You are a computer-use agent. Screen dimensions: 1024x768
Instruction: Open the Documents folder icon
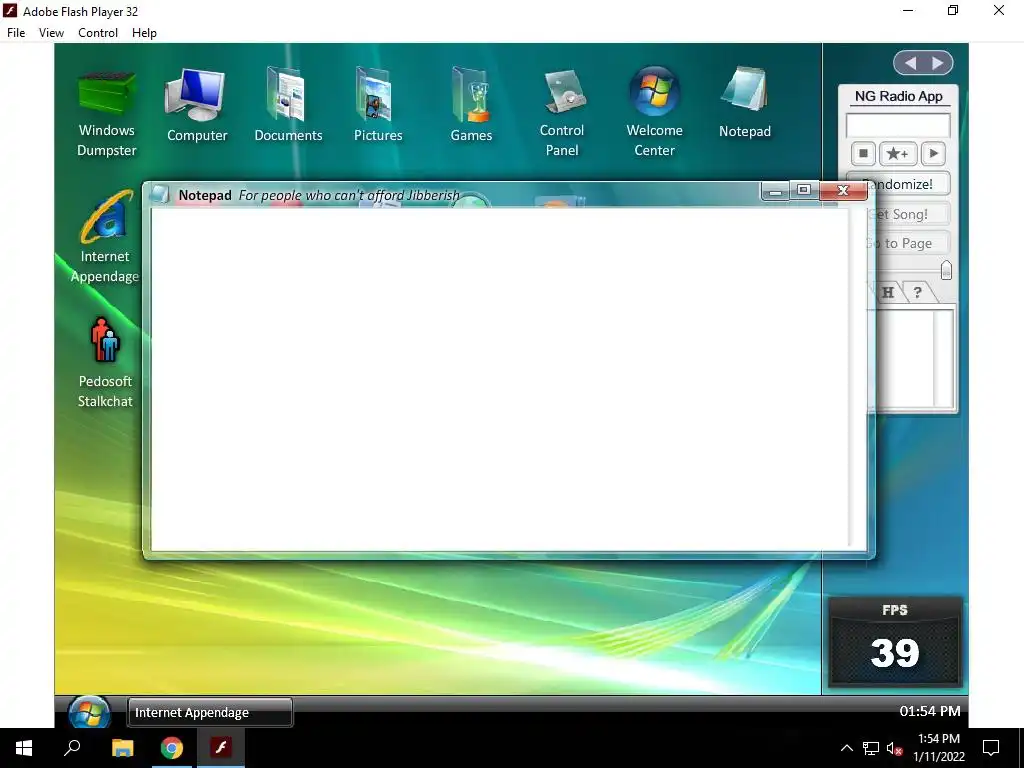(x=288, y=104)
